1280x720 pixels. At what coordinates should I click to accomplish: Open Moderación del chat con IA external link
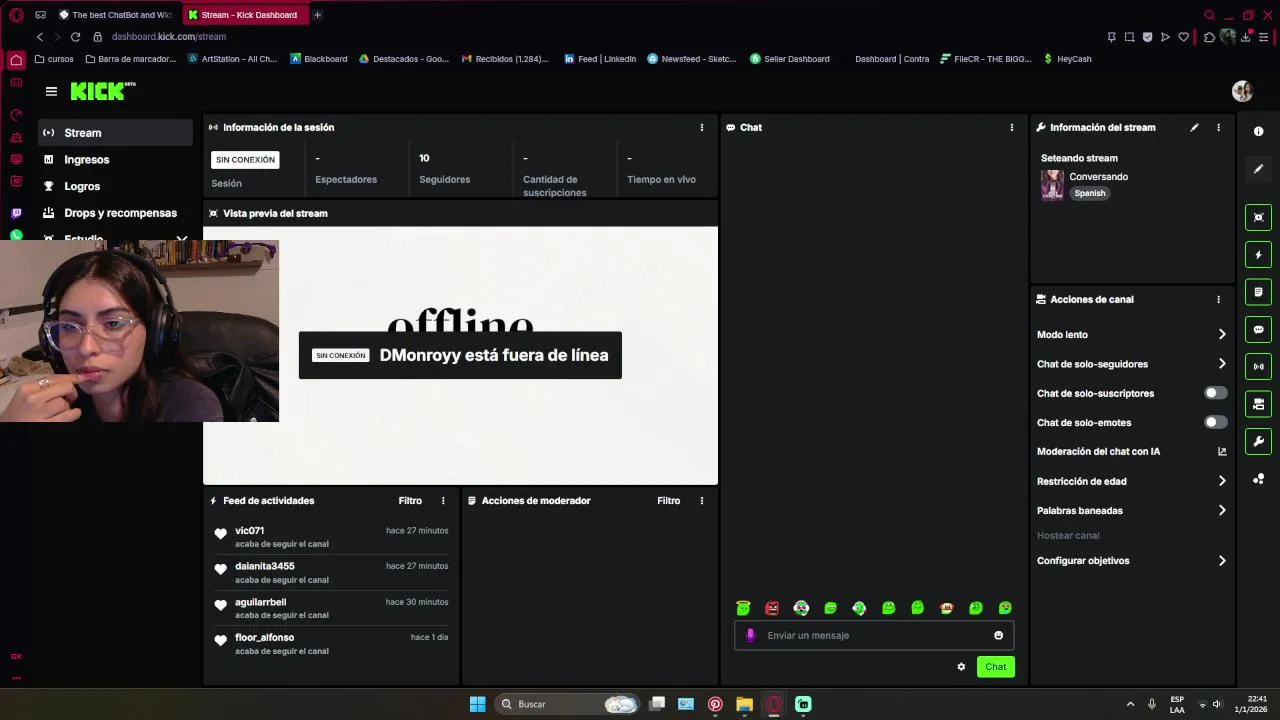point(1222,451)
